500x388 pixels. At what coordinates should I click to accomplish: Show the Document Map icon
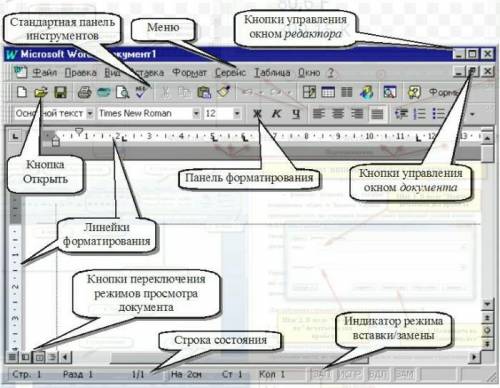point(389,92)
